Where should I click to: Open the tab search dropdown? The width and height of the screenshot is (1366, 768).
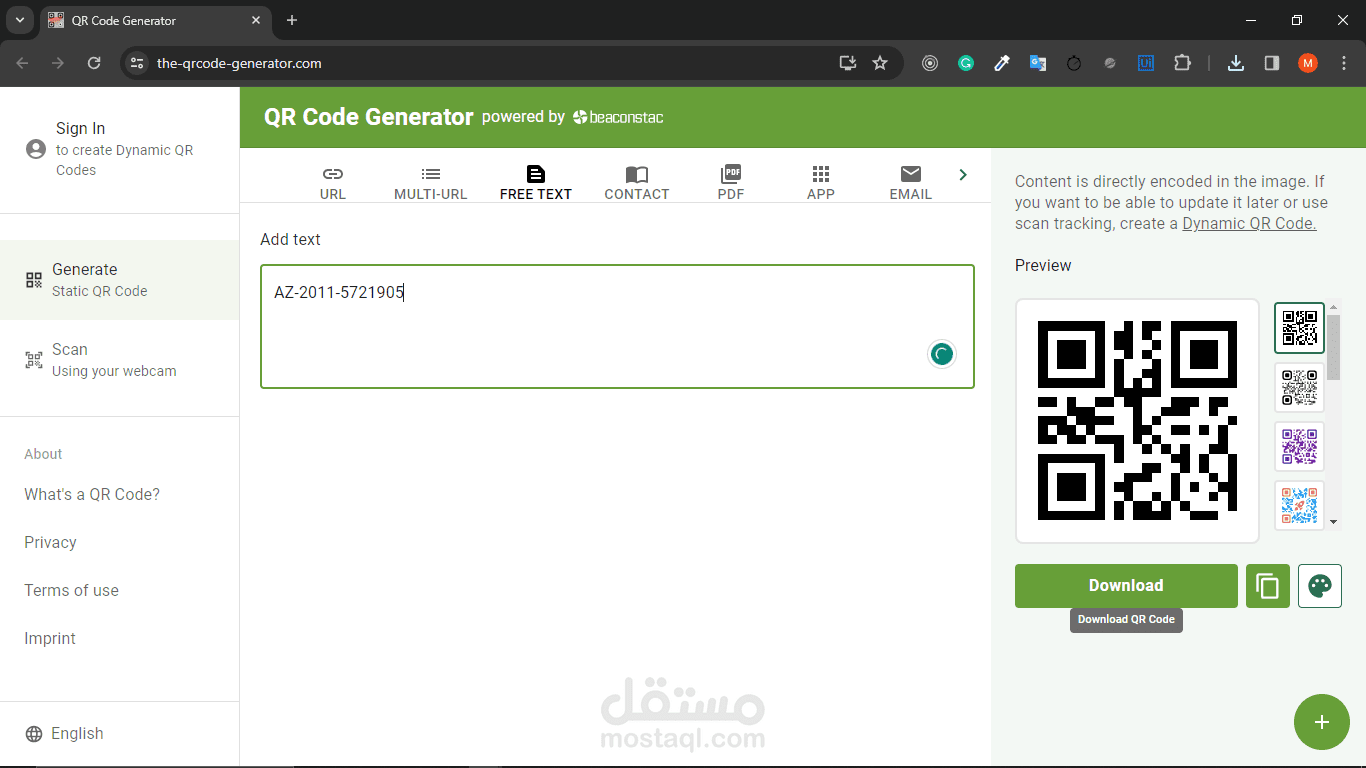coord(19,20)
